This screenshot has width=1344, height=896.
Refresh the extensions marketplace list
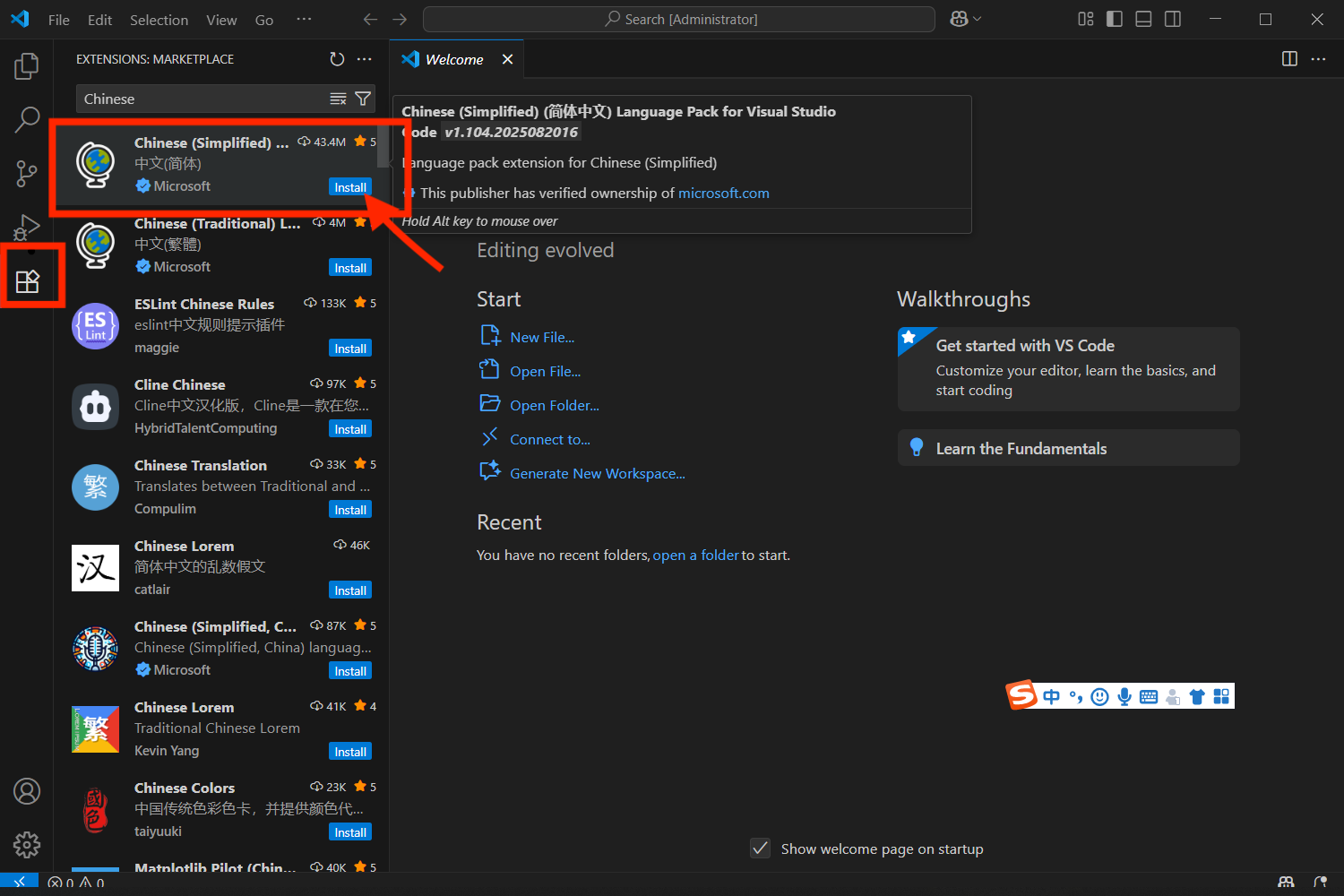pos(337,59)
